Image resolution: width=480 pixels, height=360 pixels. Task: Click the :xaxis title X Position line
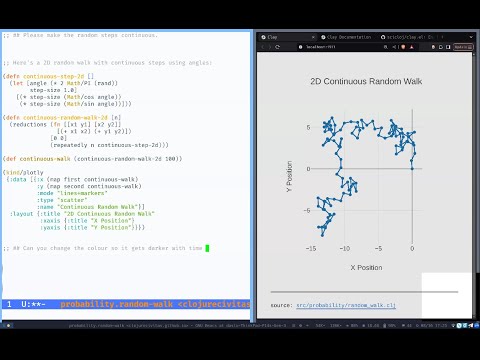[87, 221]
